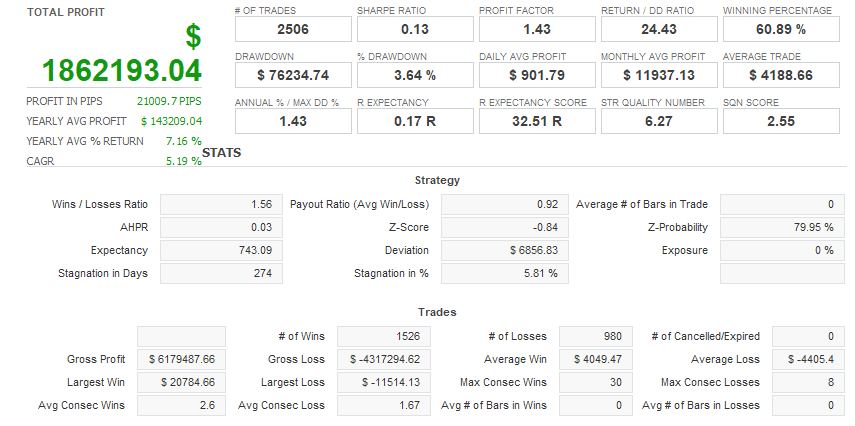This screenshot has height=426, width=855.
Task: Click the Sharpe Ratio value box
Action: pos(414,29)
